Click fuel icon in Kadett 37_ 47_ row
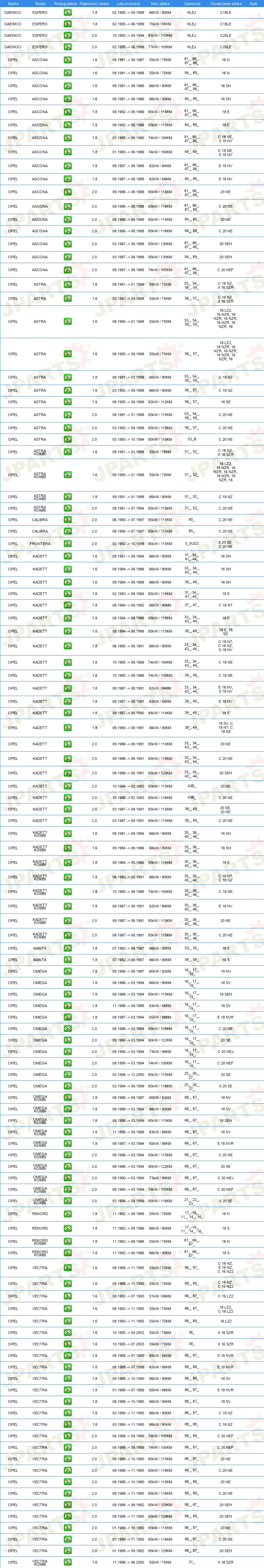The width and height of the screenshot is (264, 1568). point(68,605)
